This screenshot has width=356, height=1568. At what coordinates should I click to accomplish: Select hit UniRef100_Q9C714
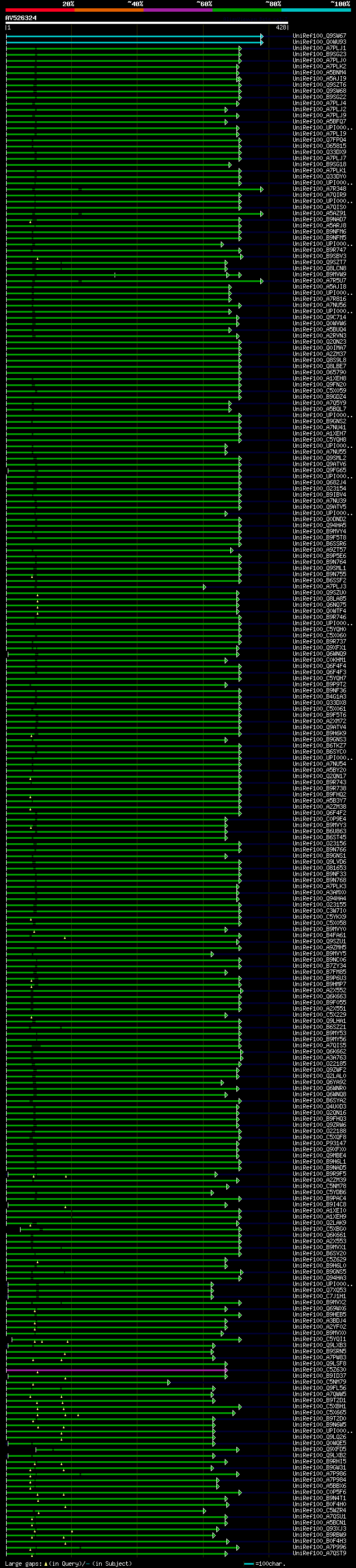(319, 318)
